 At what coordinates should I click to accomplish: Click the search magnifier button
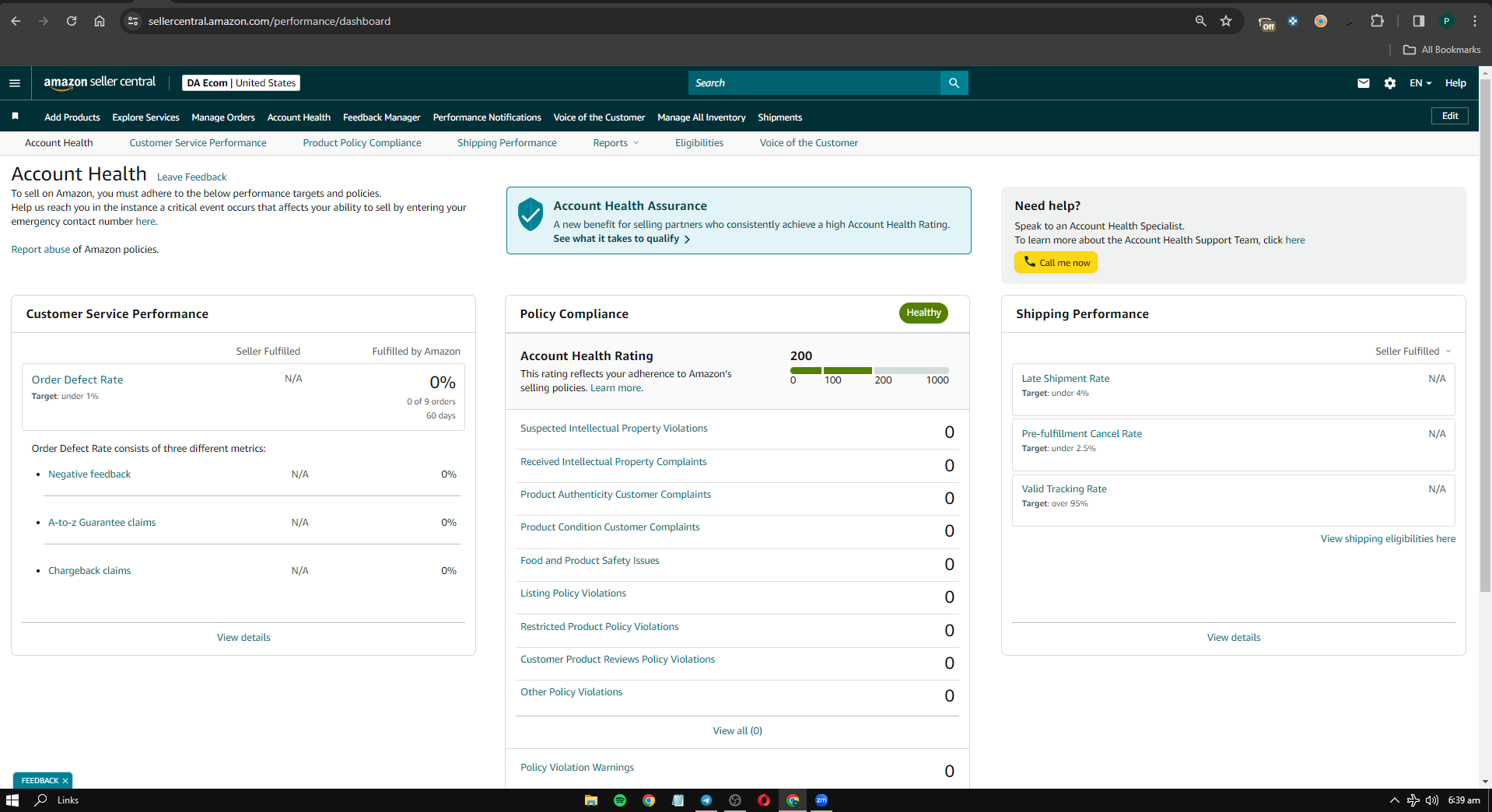(x=954, y=83)
